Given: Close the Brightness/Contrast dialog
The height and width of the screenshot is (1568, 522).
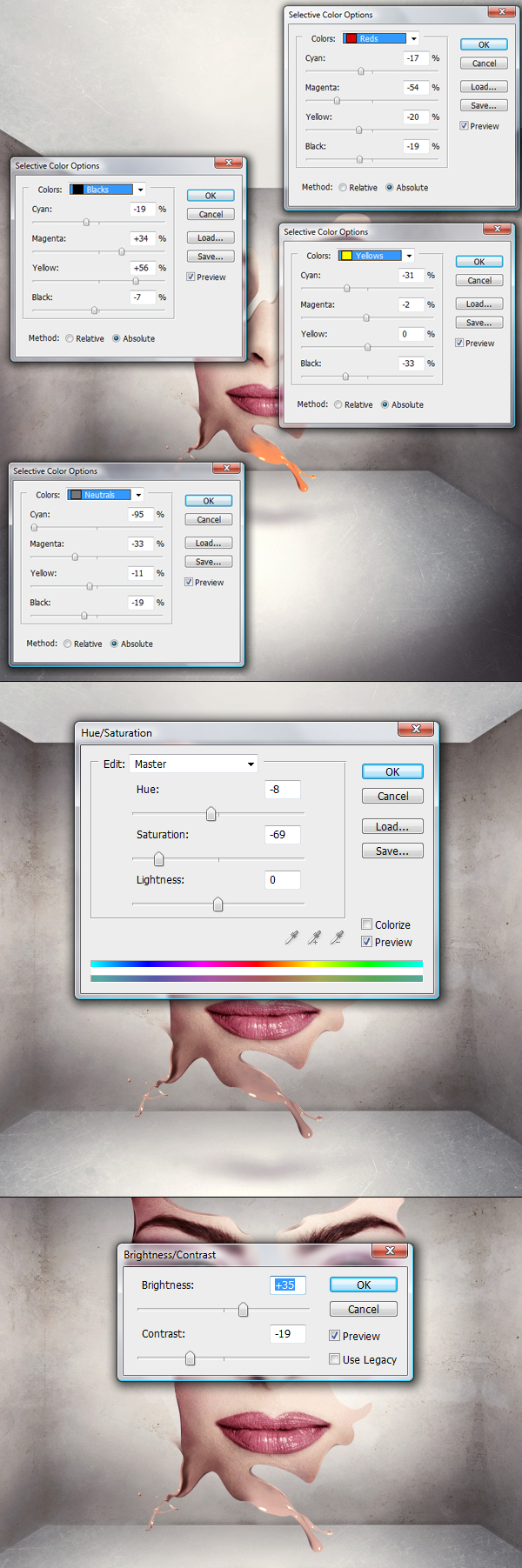Looking at the screenshot, I should pos(390,1251).
